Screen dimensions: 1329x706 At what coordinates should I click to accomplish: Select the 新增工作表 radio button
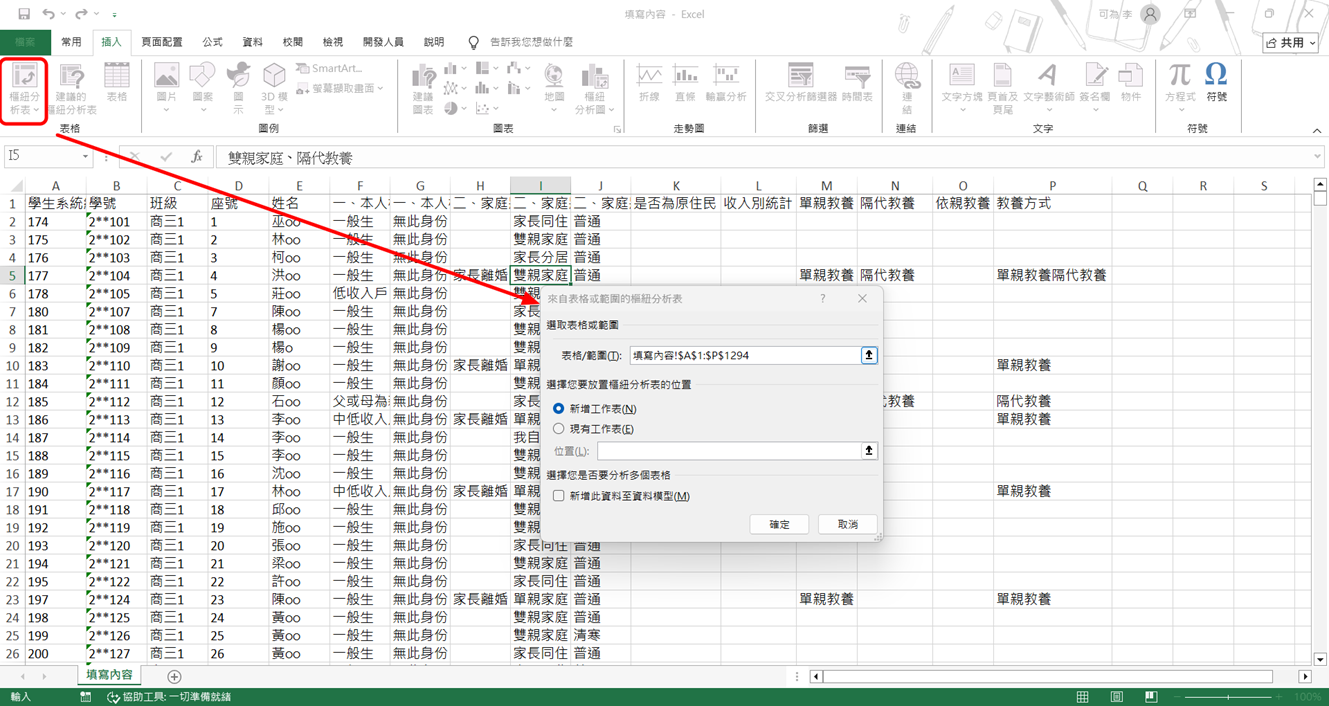[558, 409]
